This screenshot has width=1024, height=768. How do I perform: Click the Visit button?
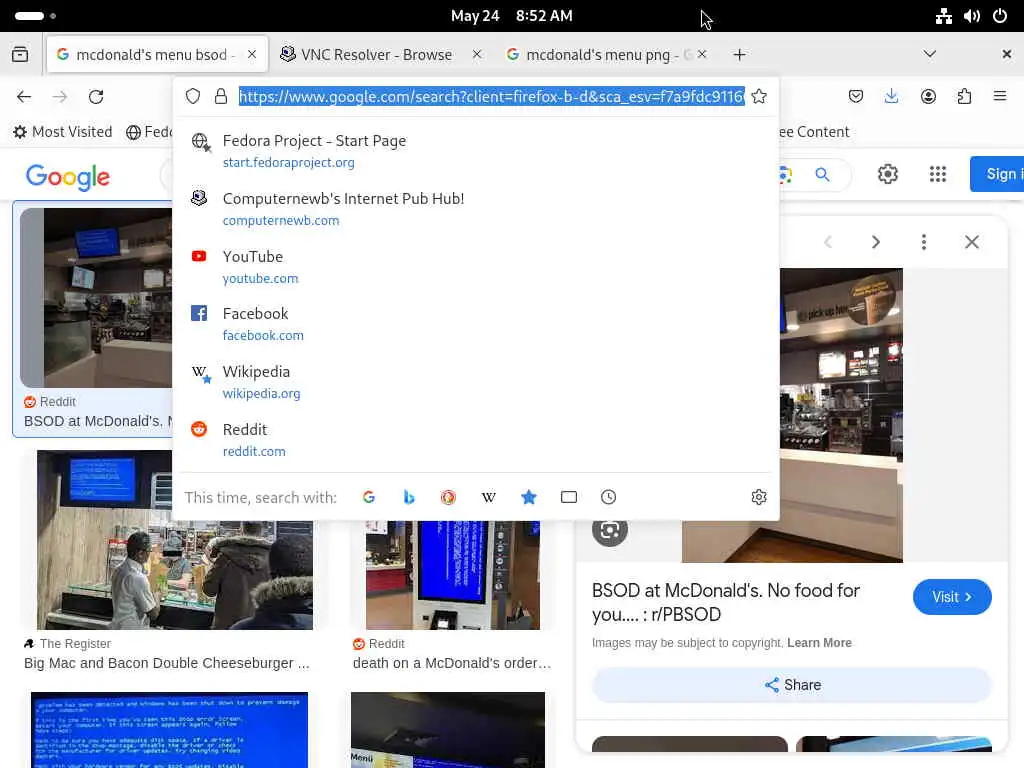pyautogui.click(x=952, y=597)
